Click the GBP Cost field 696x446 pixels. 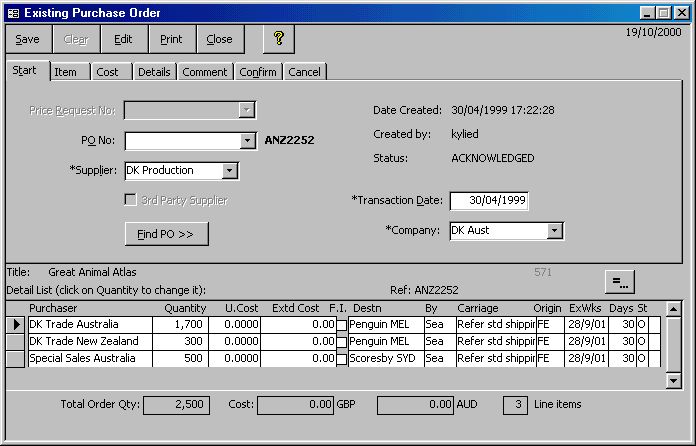click(295, 405)
